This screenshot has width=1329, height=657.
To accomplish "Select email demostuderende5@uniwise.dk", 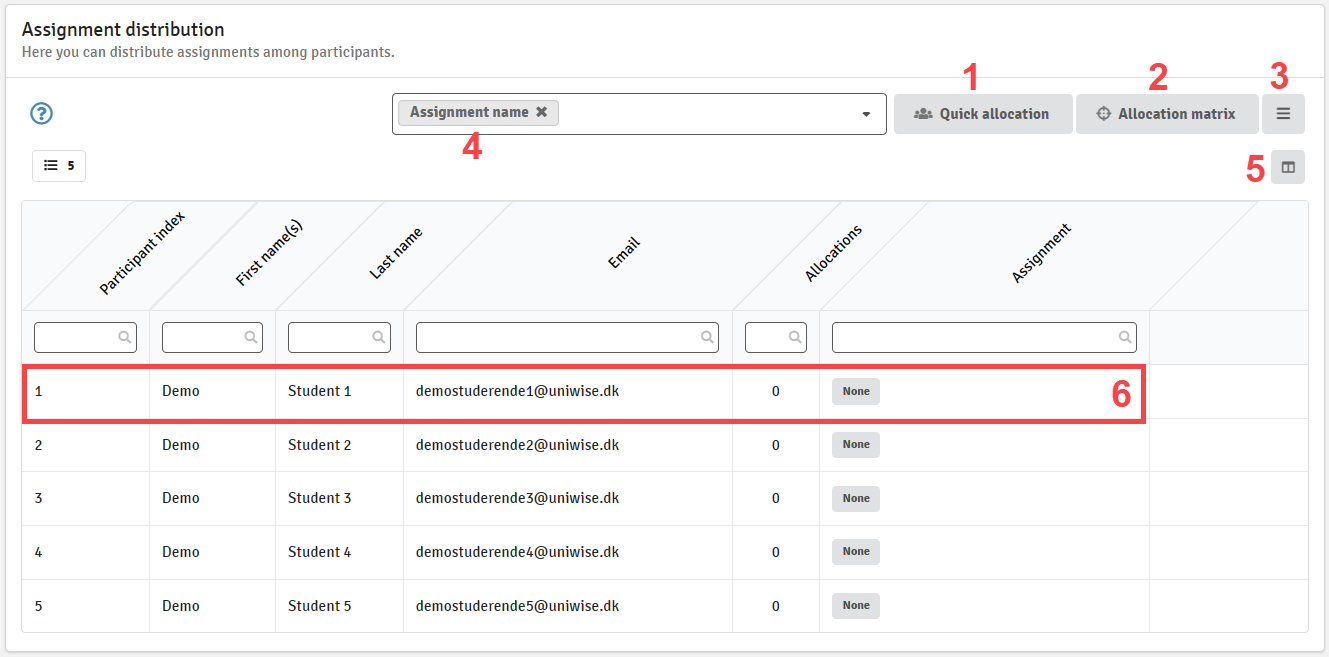I will (x=517, y=606).
